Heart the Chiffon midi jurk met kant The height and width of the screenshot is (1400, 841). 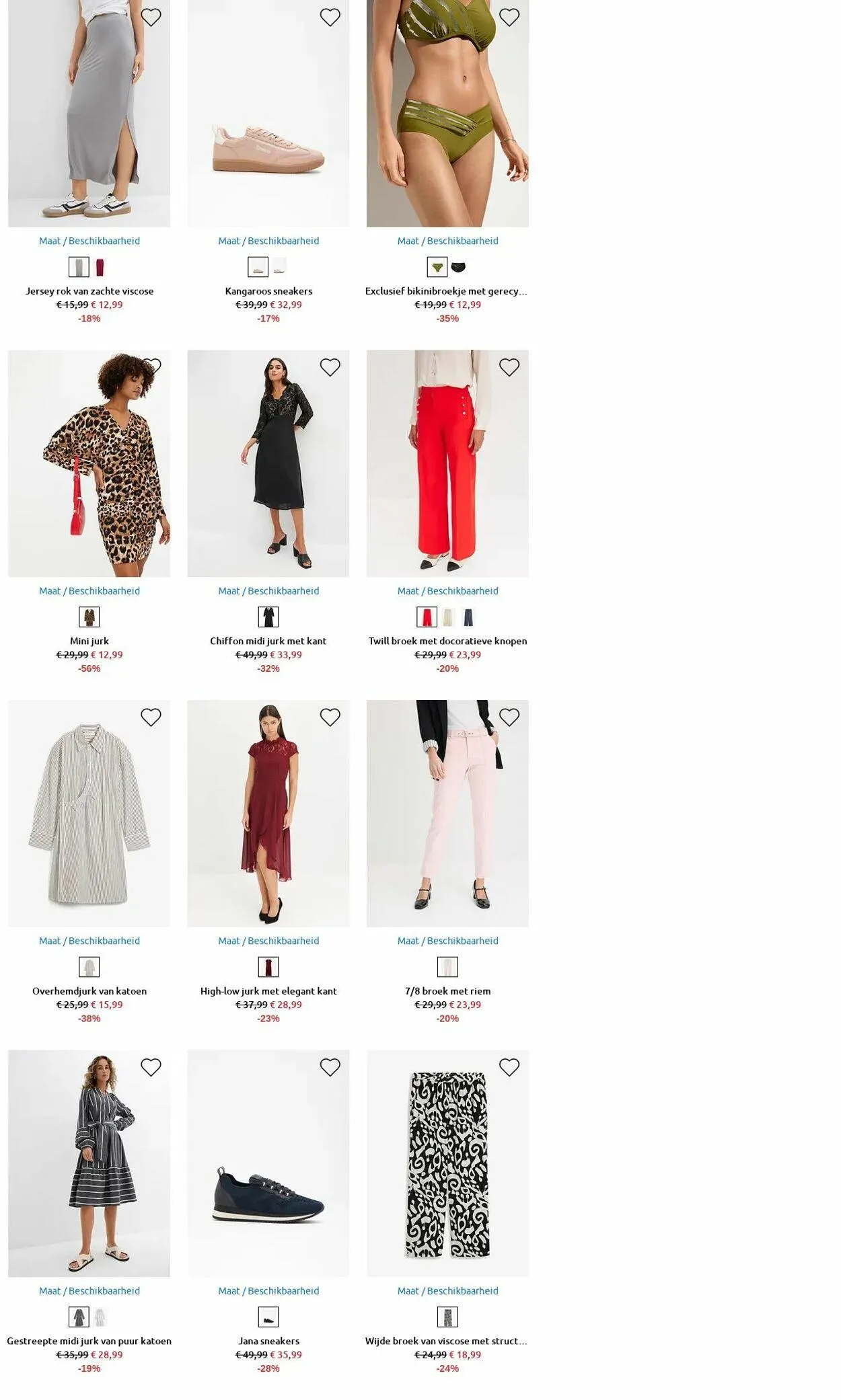(x=330, y=367)
